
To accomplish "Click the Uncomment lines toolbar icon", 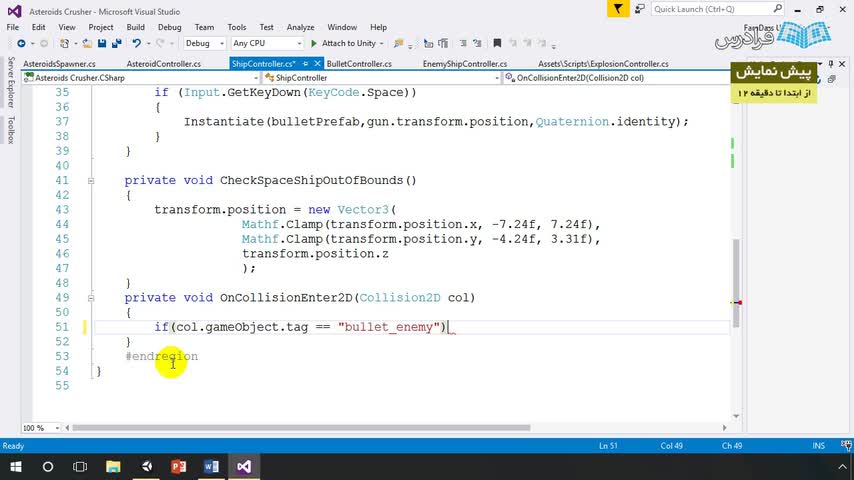I will (x=477, y=43).
